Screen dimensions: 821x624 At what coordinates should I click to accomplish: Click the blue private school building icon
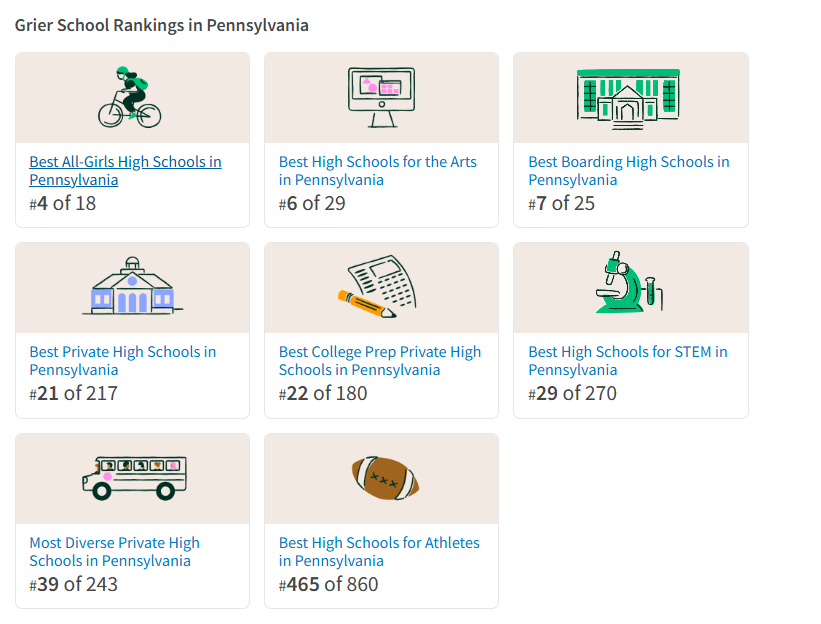[132, 287]
